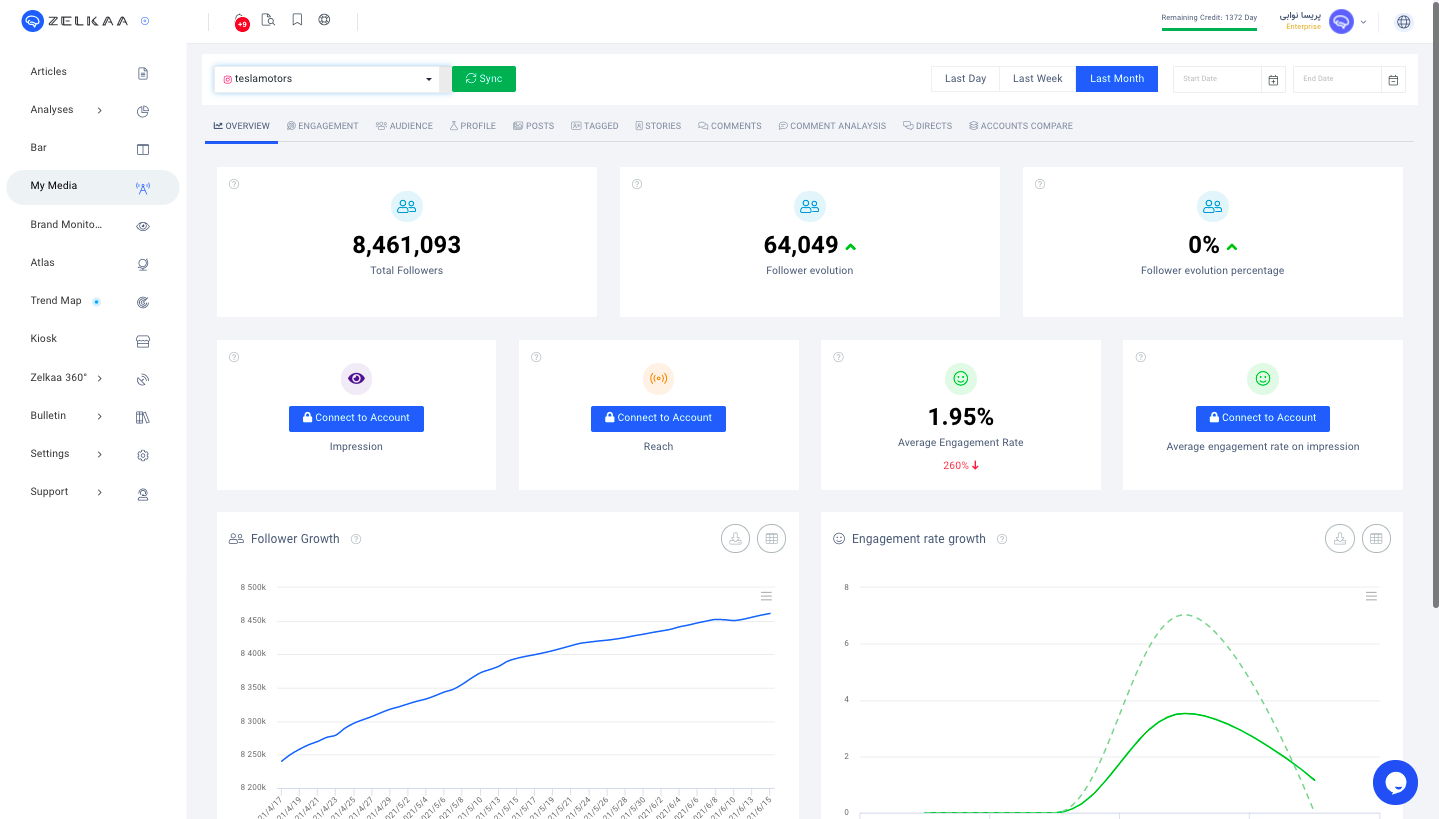Switch to Last Week time filter
This screenshot has width=1439, height=819.
1036,78
